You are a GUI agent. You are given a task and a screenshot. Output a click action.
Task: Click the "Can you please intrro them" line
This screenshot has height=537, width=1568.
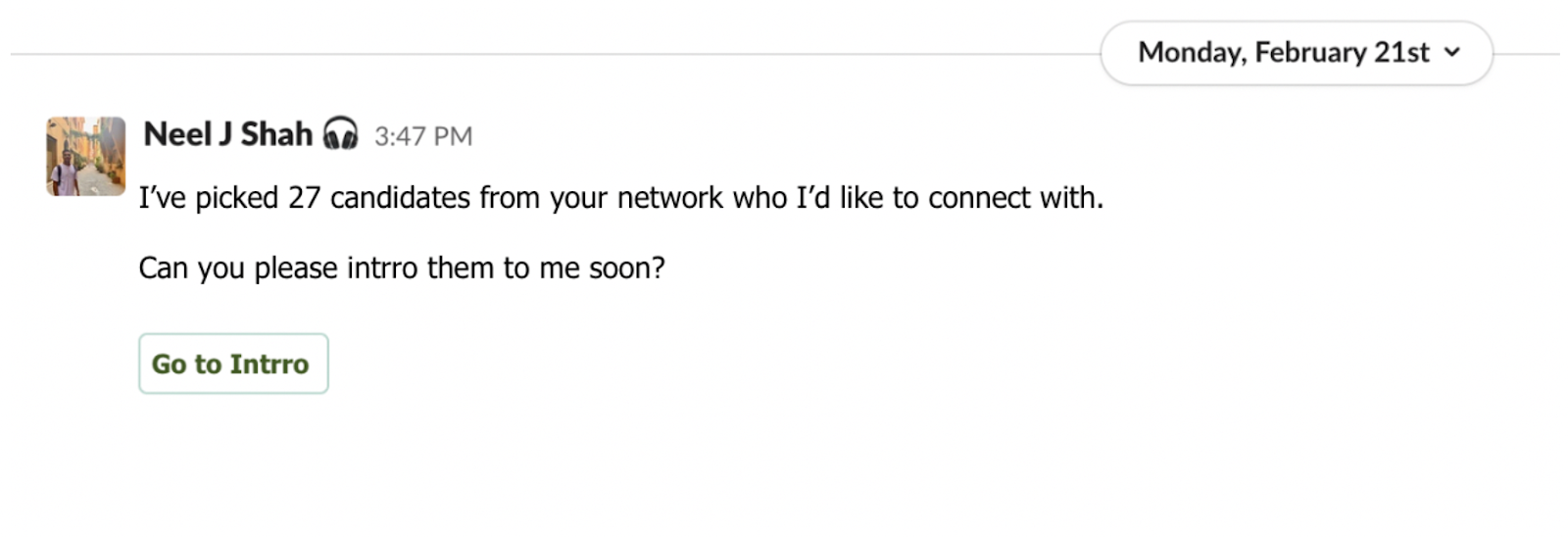click(x=402, y=268)
